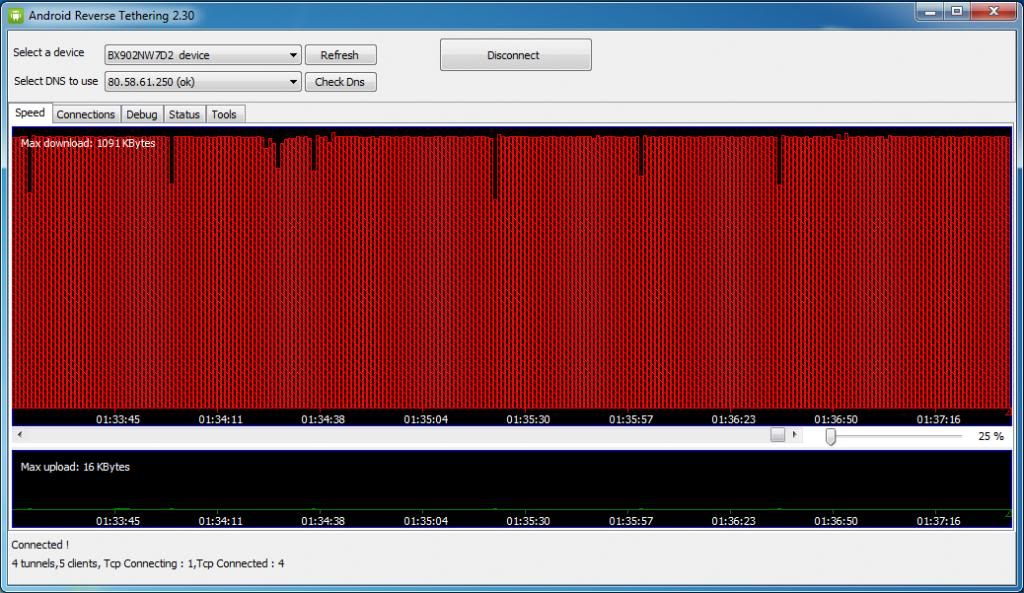The height and width of the screenshot is (593, 1024).
Task: Open the 'Select DNS to use' dropdown
Action: (x=293, y=82)
